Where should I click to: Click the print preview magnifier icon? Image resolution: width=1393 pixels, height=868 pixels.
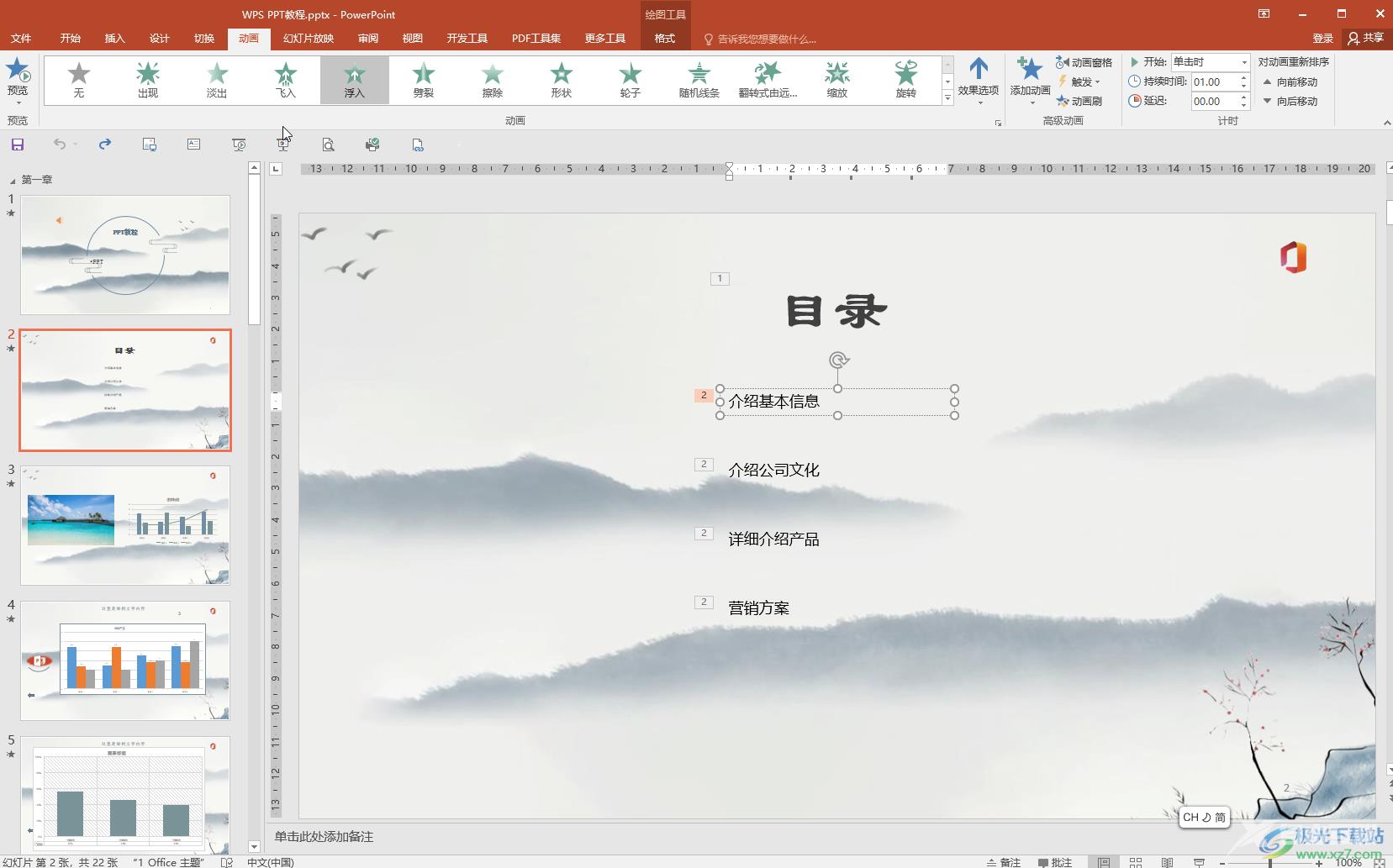[328, 145]
